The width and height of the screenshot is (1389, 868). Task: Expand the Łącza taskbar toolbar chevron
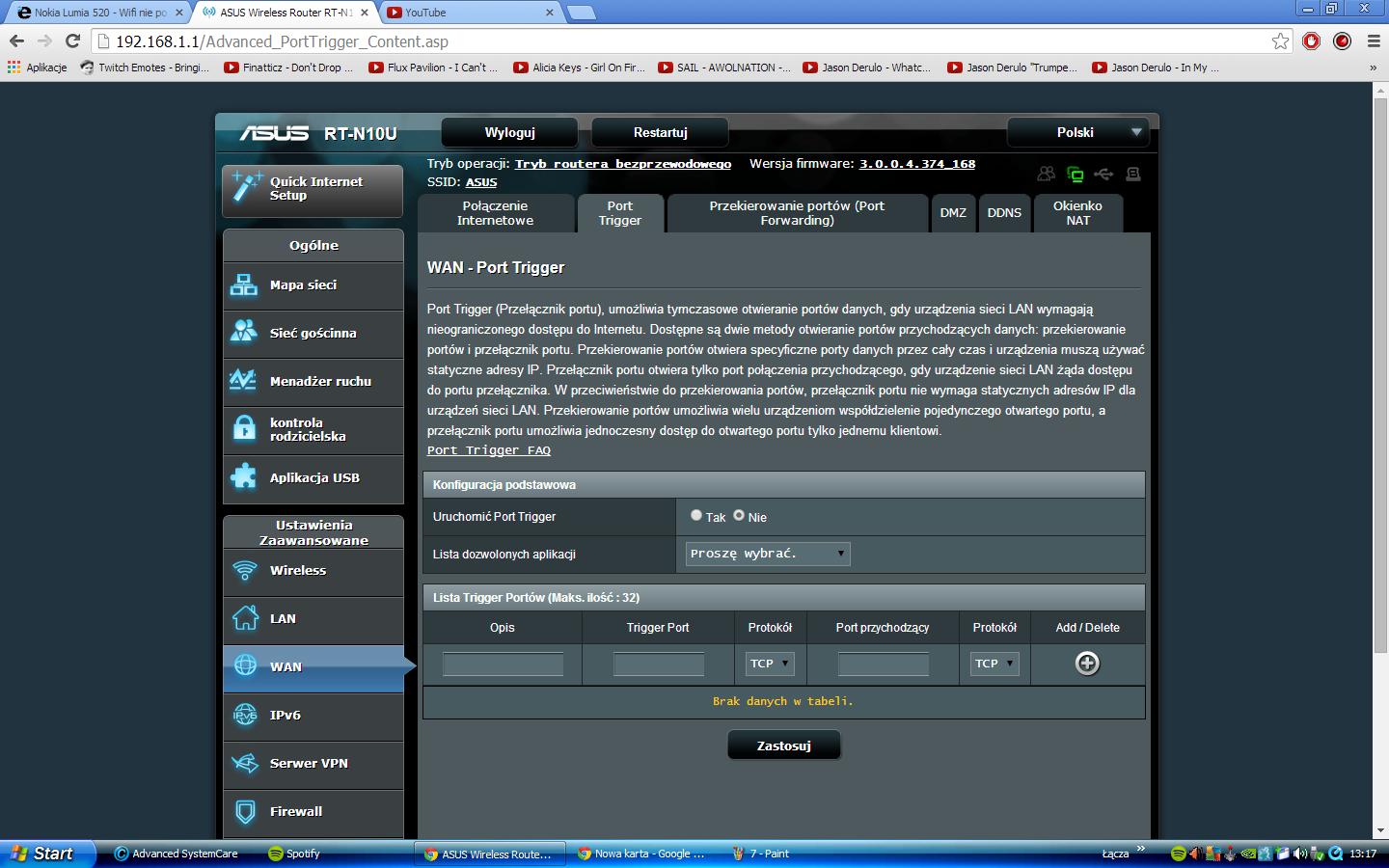[x=1141, y=850]
